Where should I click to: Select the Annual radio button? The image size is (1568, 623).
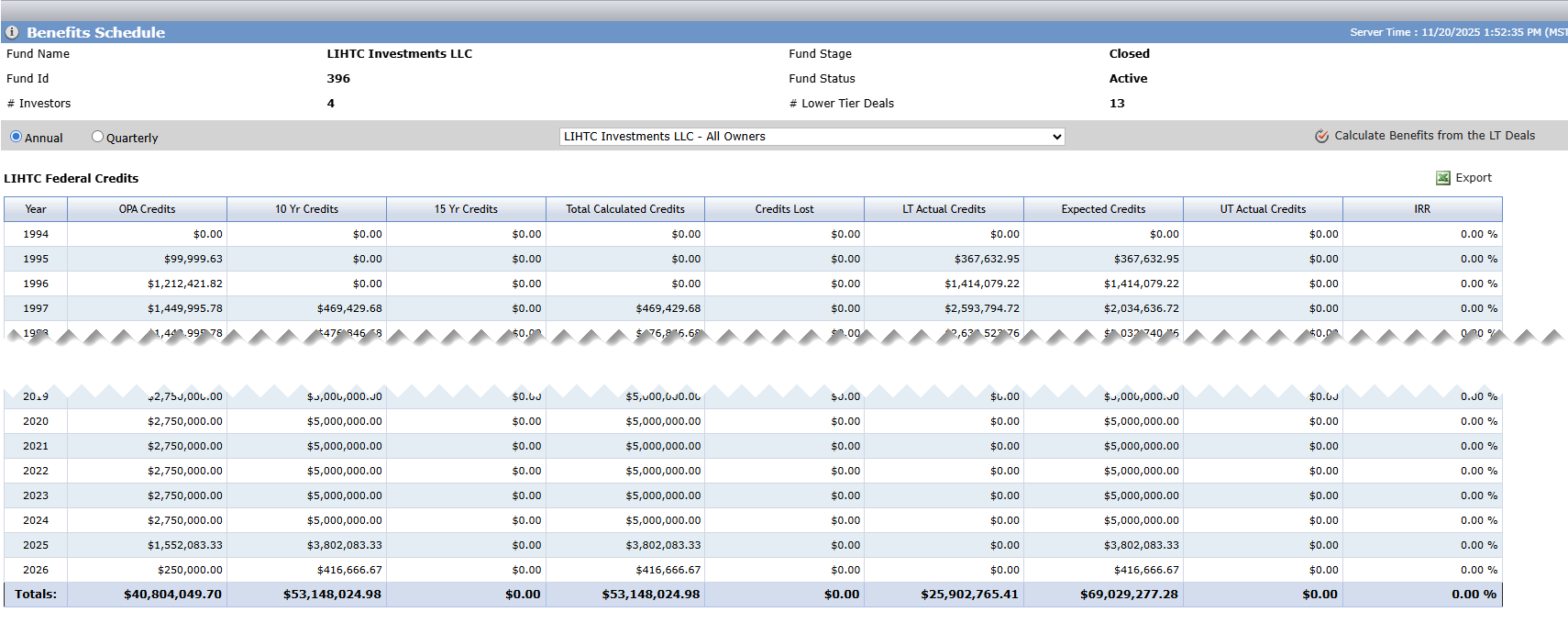16,137
